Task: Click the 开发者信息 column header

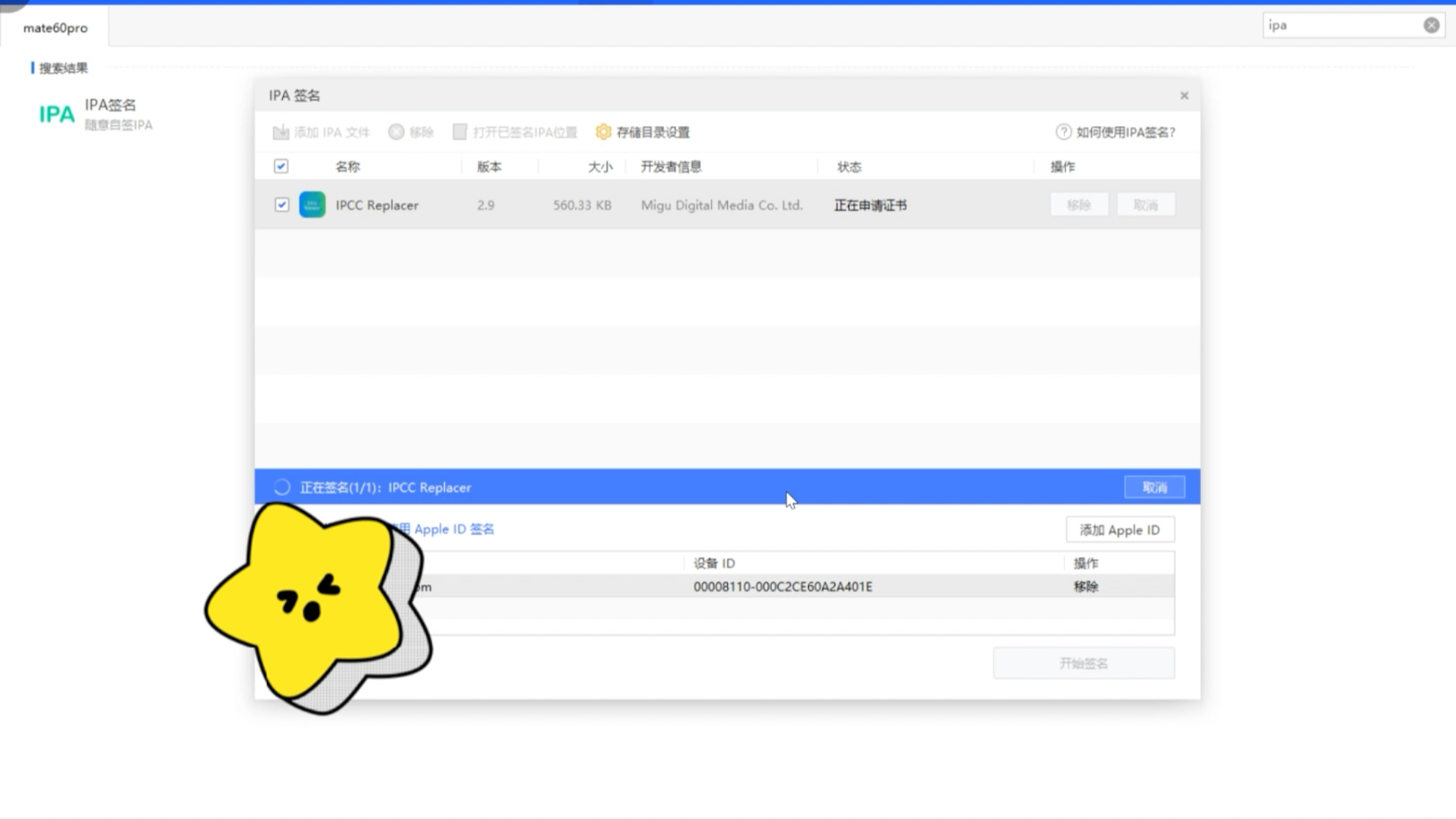Action: click(x=671, y=166)
